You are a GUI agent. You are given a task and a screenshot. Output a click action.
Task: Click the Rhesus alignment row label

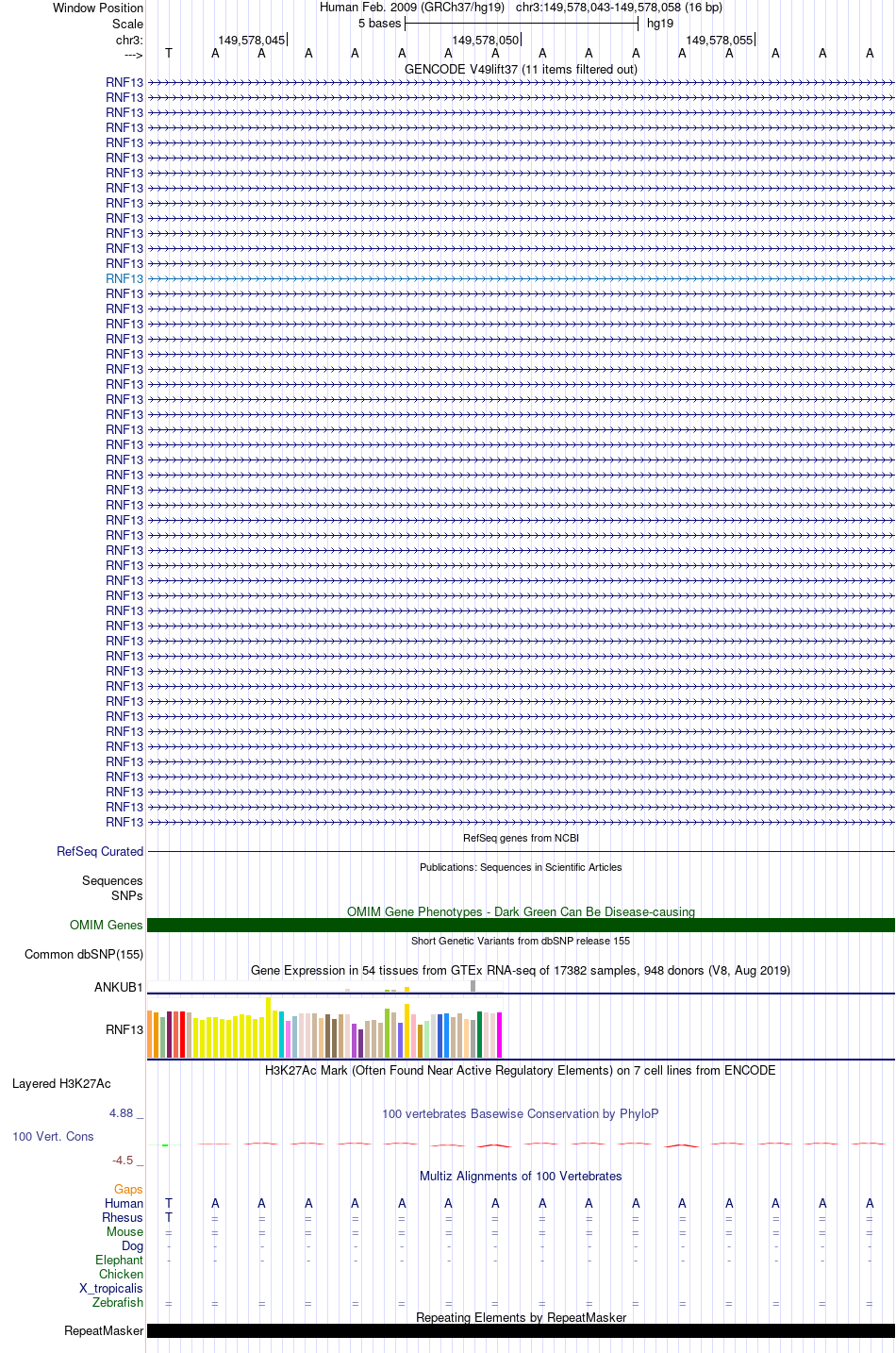point(123,1217)
